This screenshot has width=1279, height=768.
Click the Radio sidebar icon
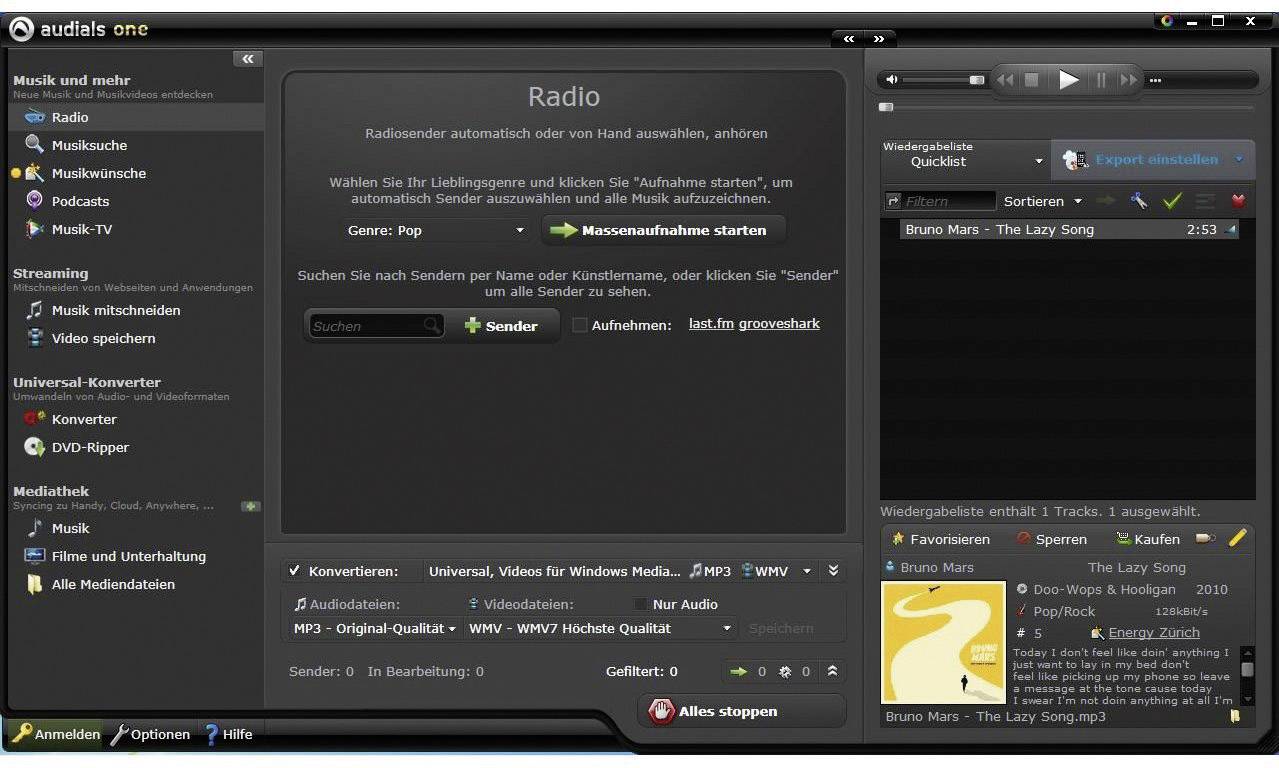pyautogui.click(x=35, y=117)
